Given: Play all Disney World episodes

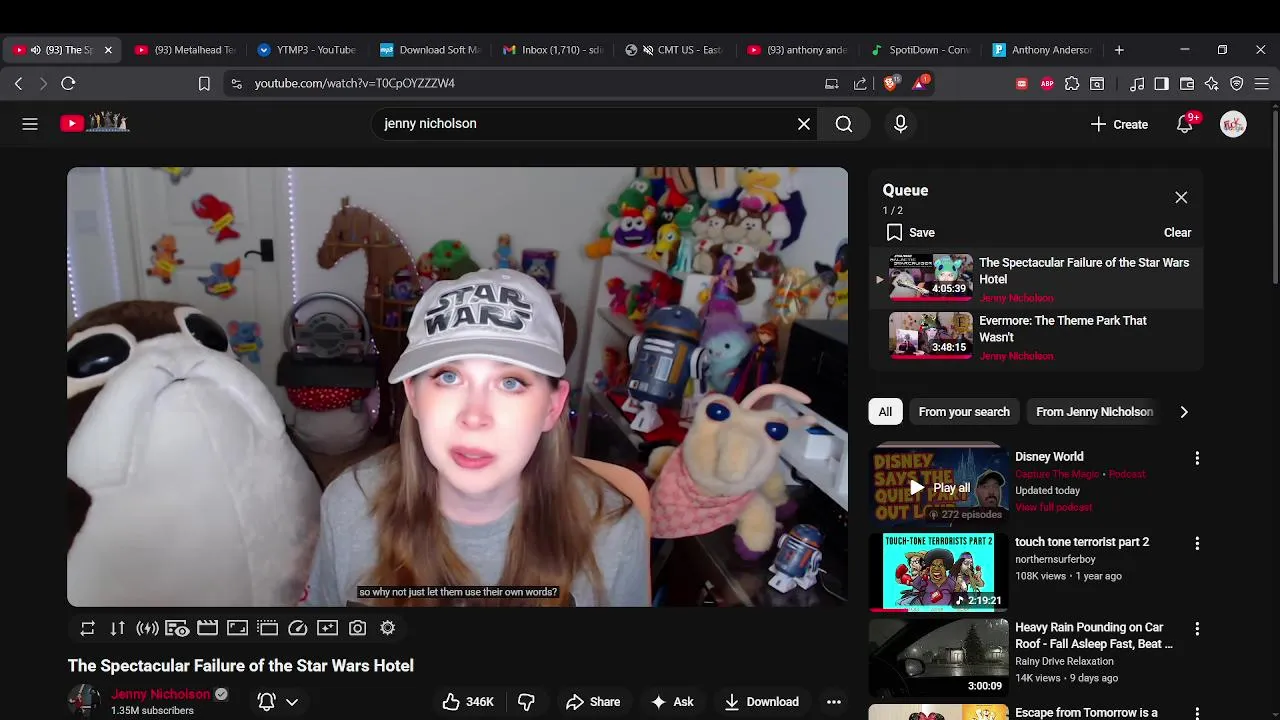Looking at the screenshot, I should point(939,488).
